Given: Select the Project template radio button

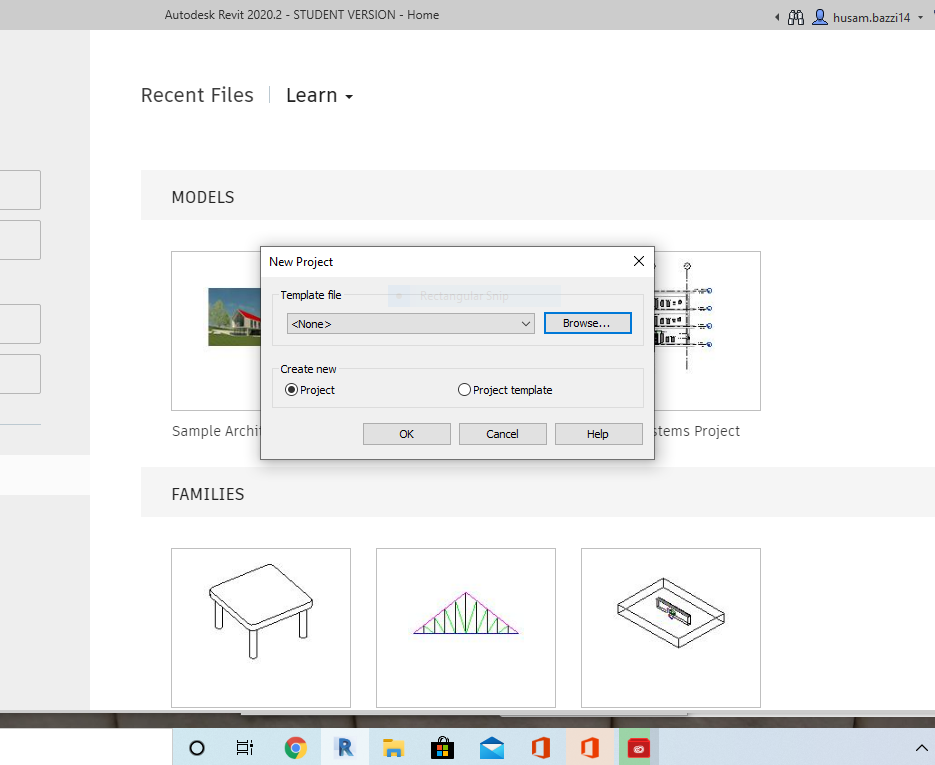Looking at the screenshot, I should 464,390.
